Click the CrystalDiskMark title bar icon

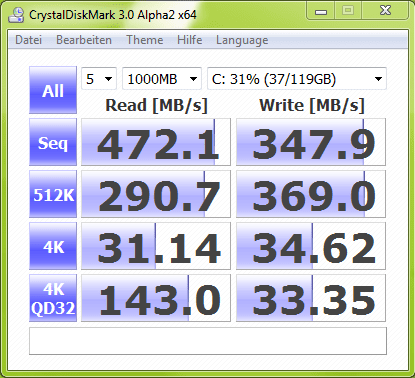click(x=16, y=15)
